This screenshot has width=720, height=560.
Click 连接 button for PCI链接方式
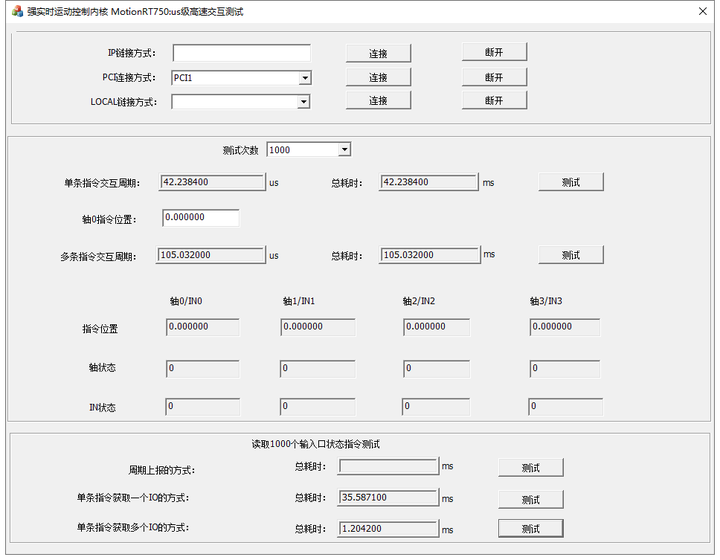tap(378, 77)
